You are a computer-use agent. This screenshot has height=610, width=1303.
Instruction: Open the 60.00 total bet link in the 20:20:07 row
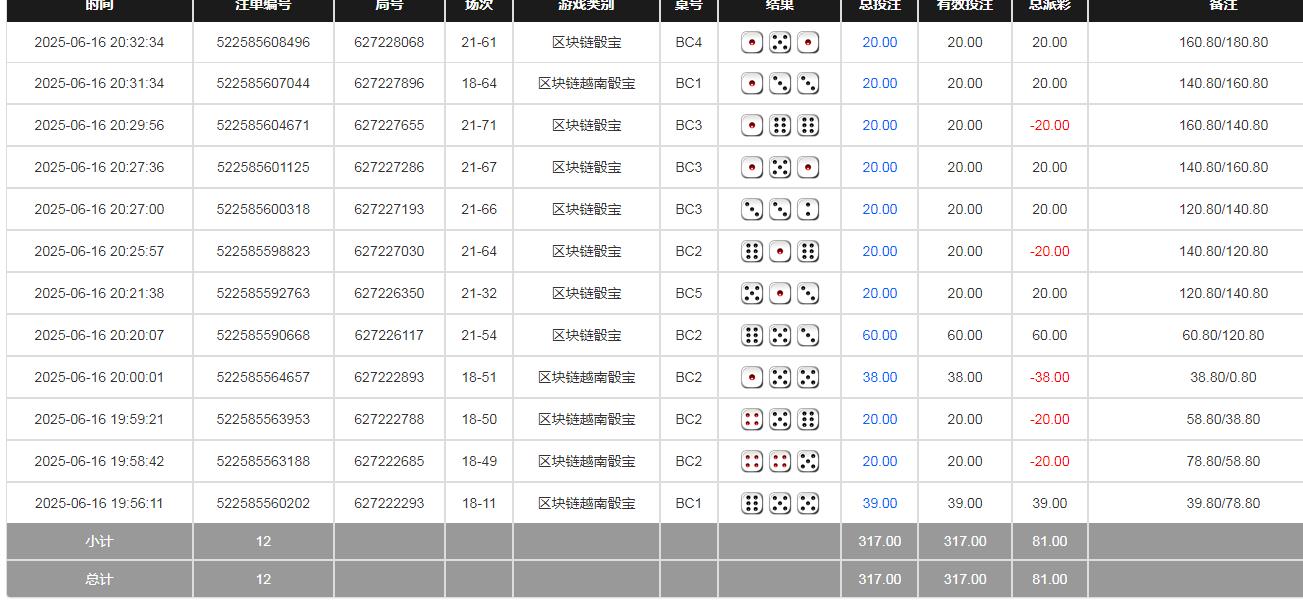pos(878,335)
